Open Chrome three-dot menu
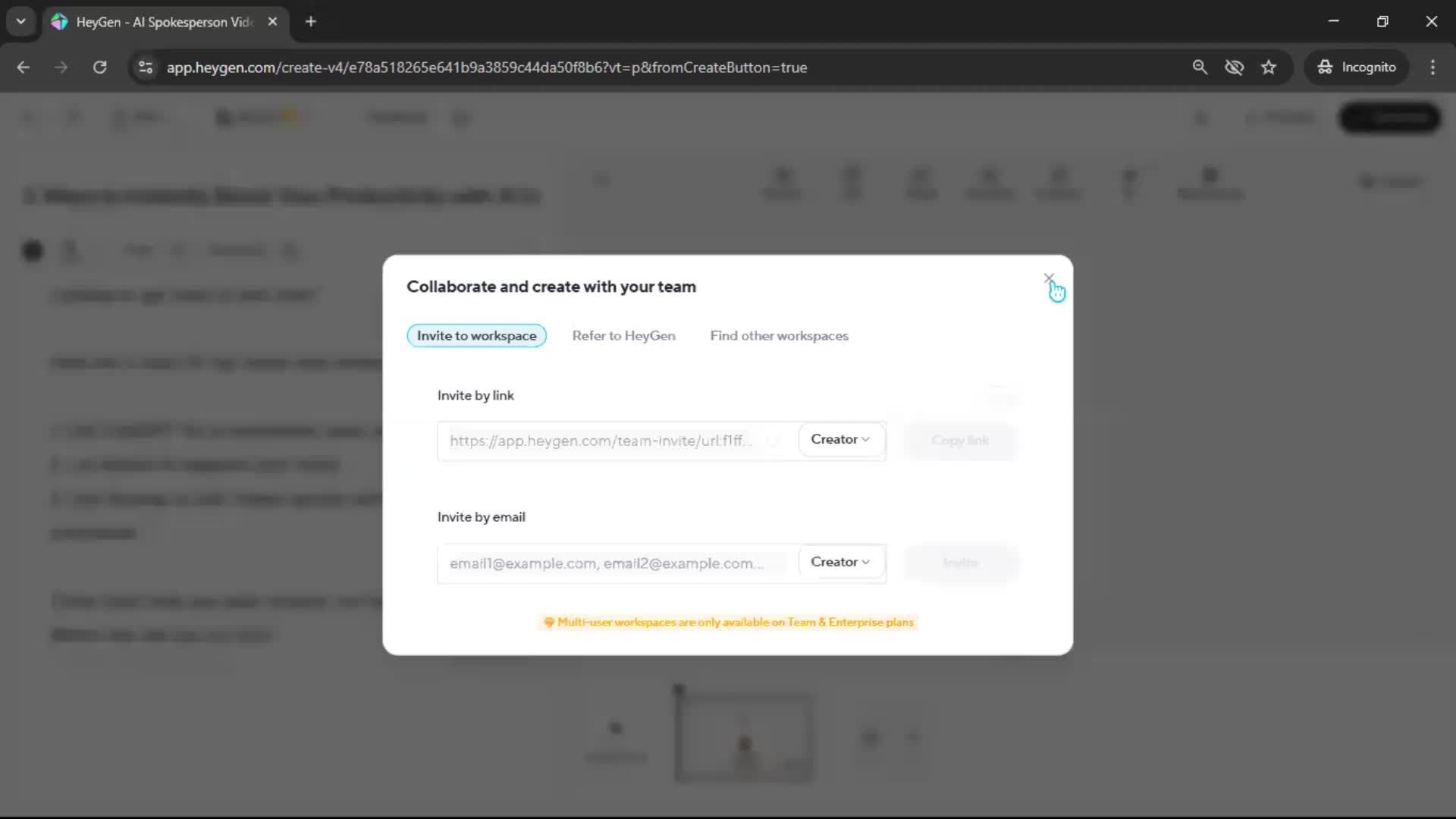The height and width of the screenshot is (819, 1456). [1432, 67]
